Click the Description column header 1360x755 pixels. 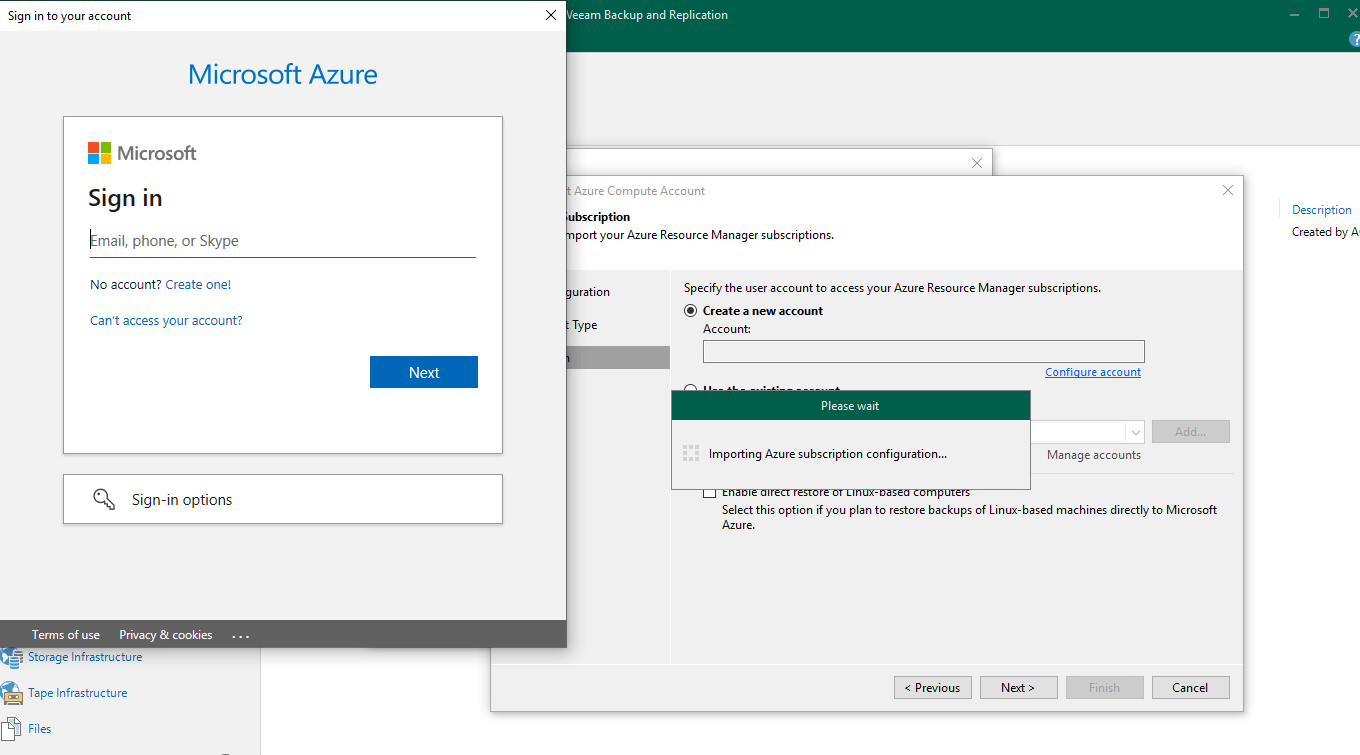coord(1322,210)
